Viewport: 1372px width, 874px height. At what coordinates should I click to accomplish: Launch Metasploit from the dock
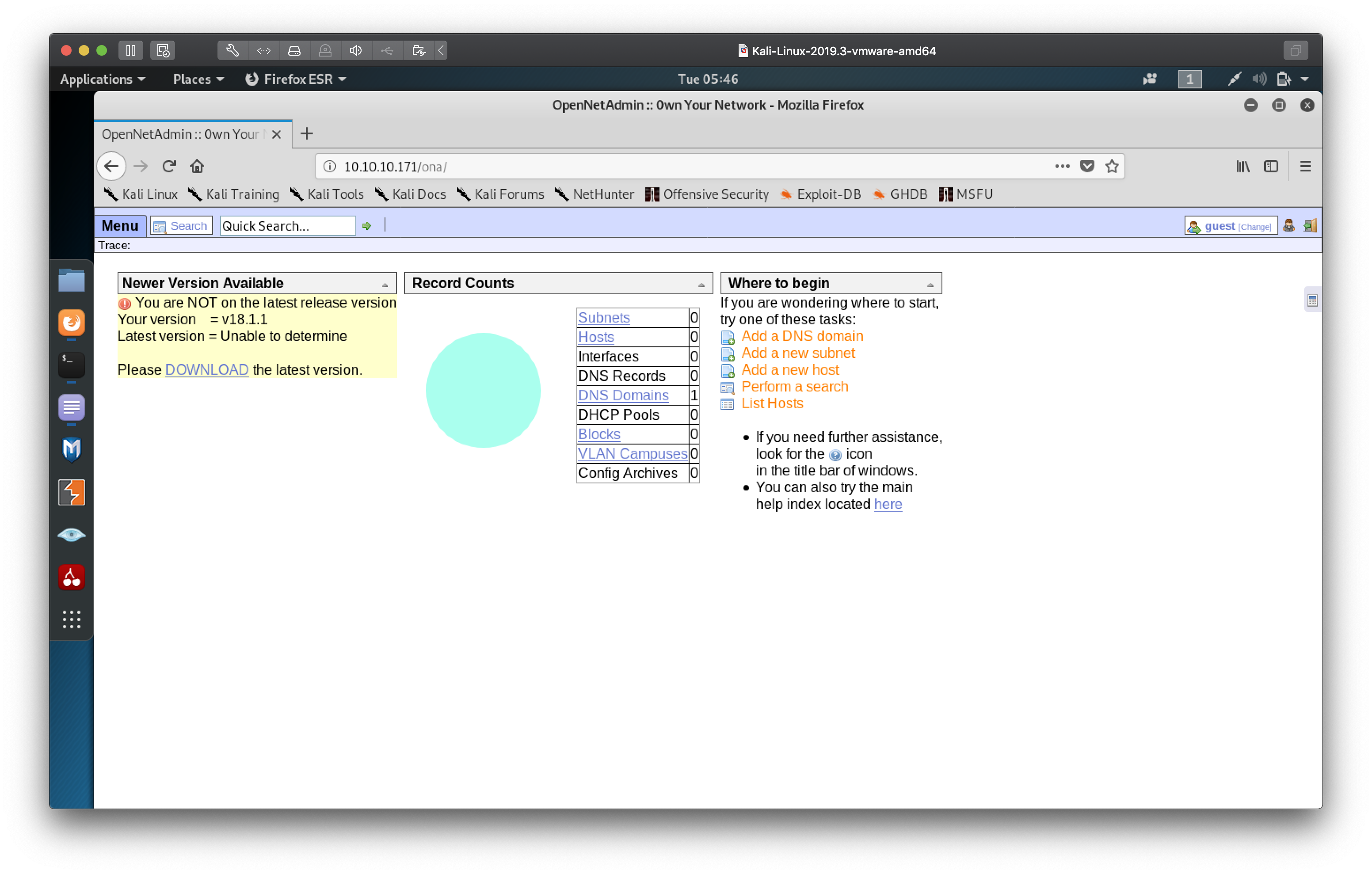click(71, 449)
